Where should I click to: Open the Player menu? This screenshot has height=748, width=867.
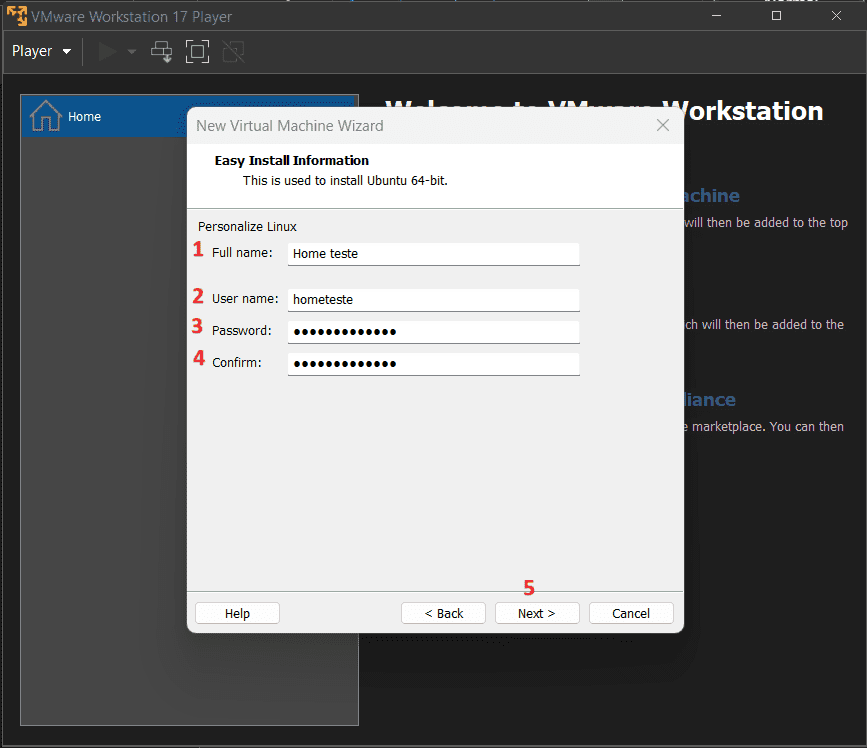[x=41, y=51]
